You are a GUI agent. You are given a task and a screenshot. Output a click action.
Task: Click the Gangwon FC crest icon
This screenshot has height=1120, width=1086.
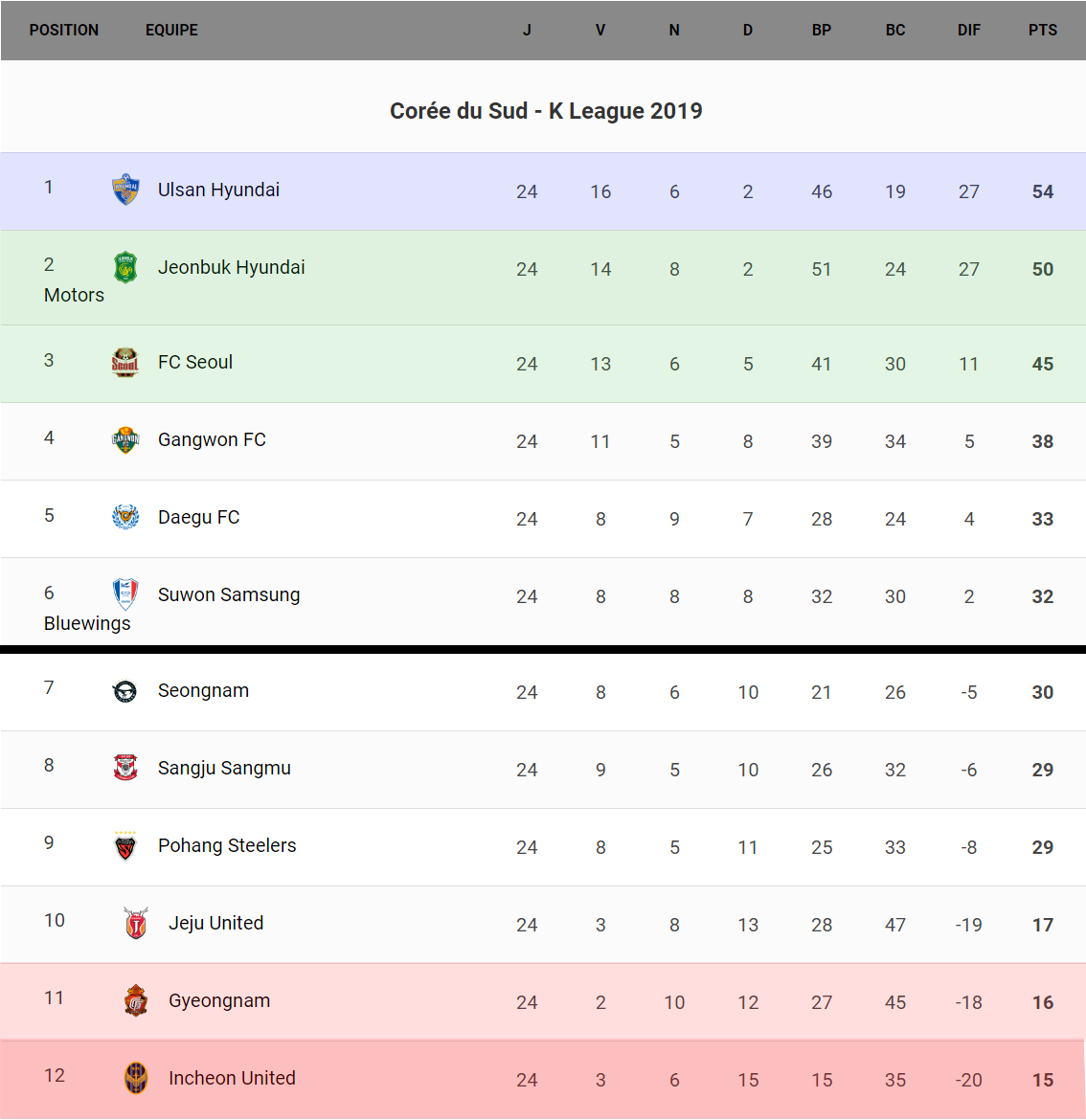tap(125, 439)
